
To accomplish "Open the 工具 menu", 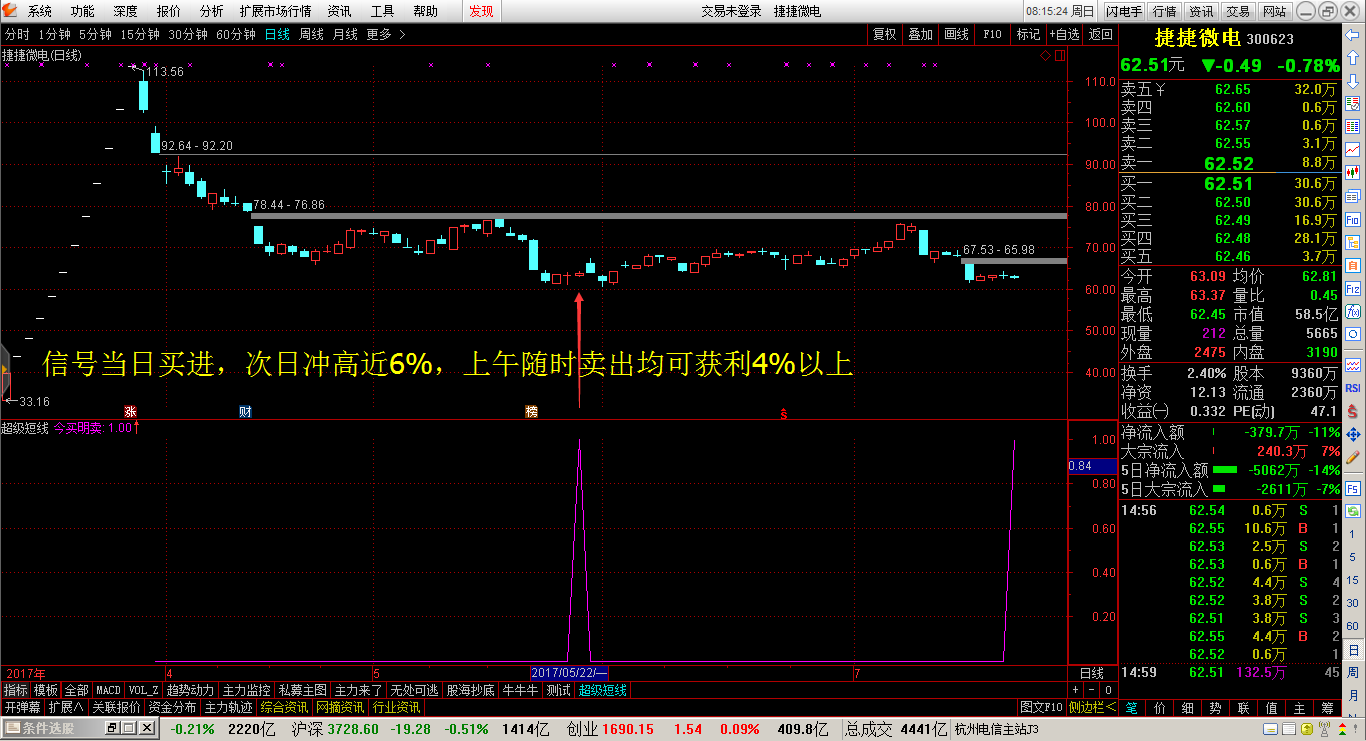I will [382, 11].
